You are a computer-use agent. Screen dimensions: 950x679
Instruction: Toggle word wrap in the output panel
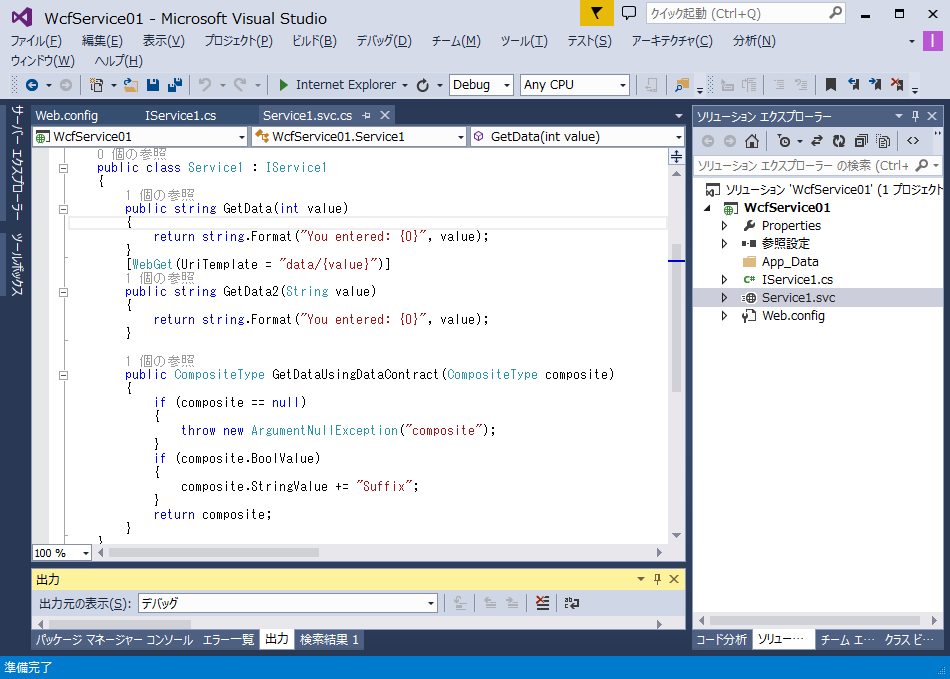pos(571,603)
